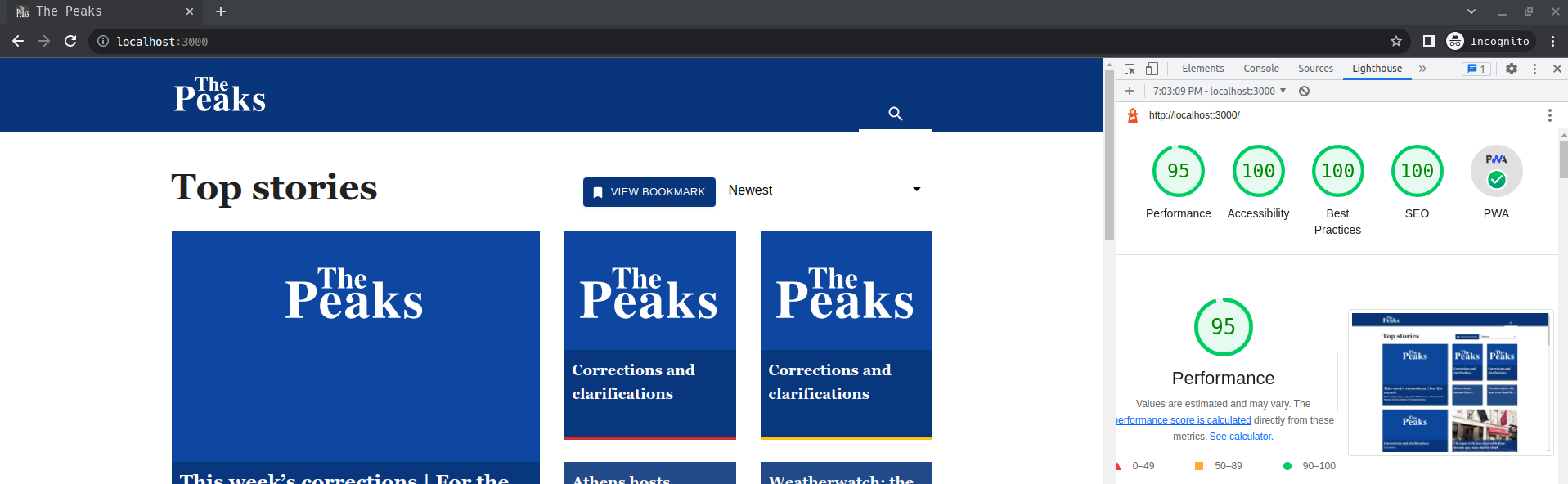Open the DevTools three-dot menu
Viewport: 1568px width, 484px height.
point(1534,69)
